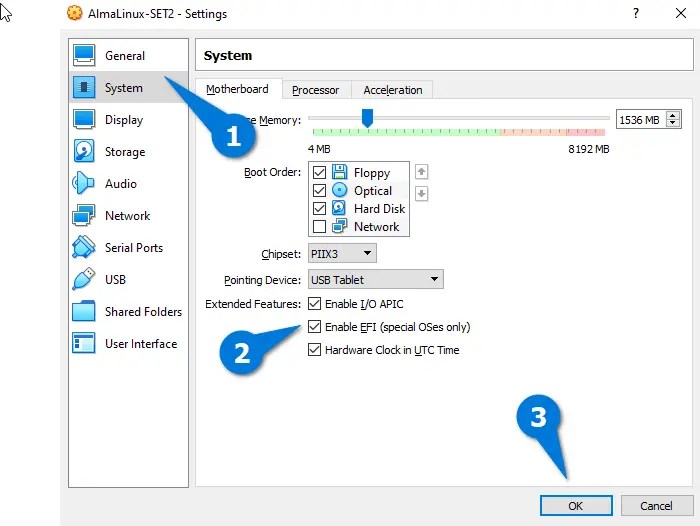Screen dimensions: 700x526
Task: Uncheck Hard Disk in boot order
Action: [319, 209]
